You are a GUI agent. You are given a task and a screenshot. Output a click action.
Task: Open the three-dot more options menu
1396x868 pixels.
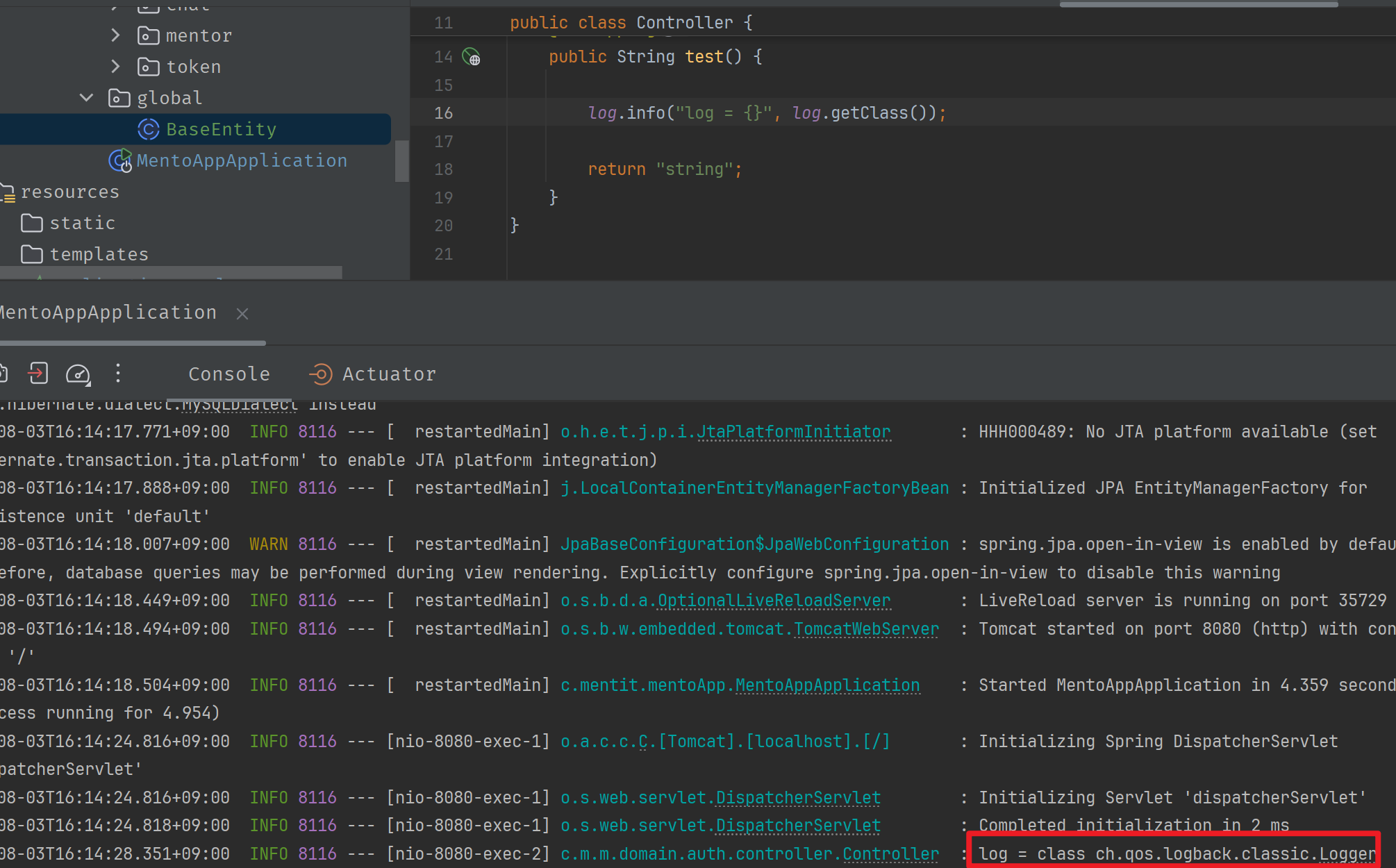tap(118, 374)
